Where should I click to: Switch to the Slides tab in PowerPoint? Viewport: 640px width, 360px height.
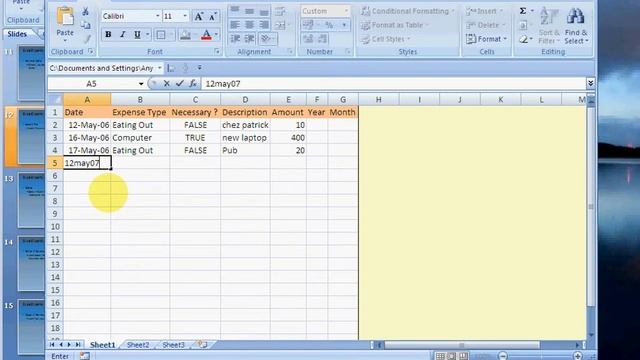click(x=17, y=34)
